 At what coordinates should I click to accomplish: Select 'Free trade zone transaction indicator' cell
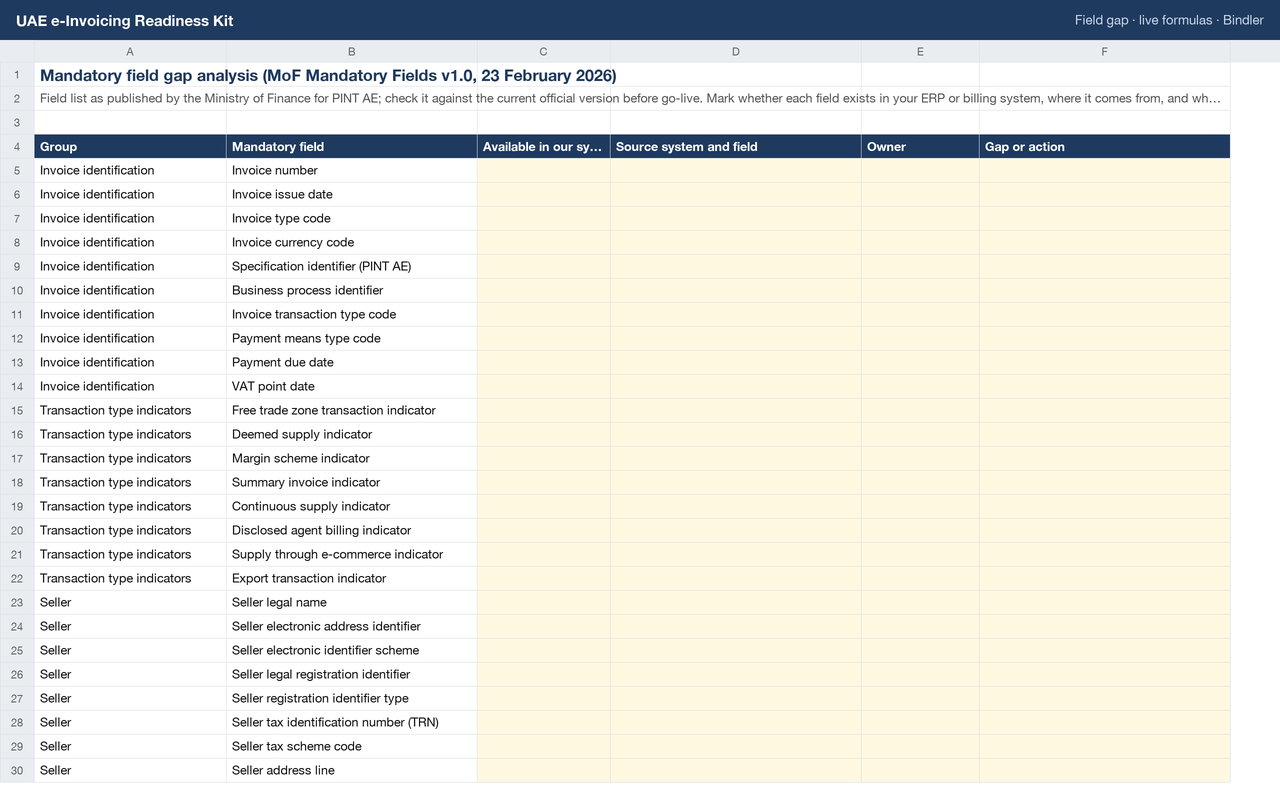[351, 410]
